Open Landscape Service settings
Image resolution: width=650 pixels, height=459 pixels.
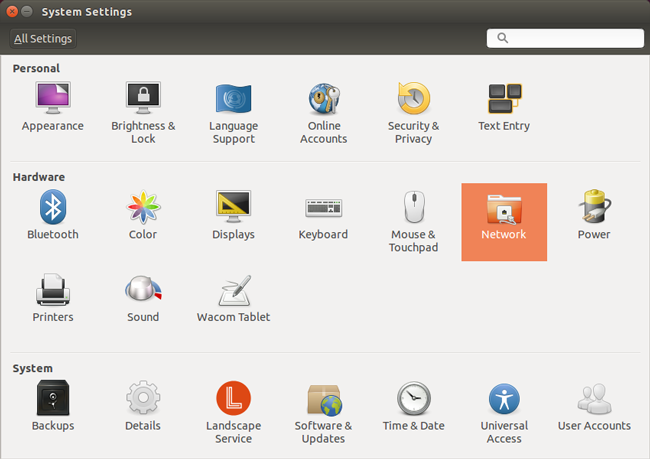click(x=233, y=412)
